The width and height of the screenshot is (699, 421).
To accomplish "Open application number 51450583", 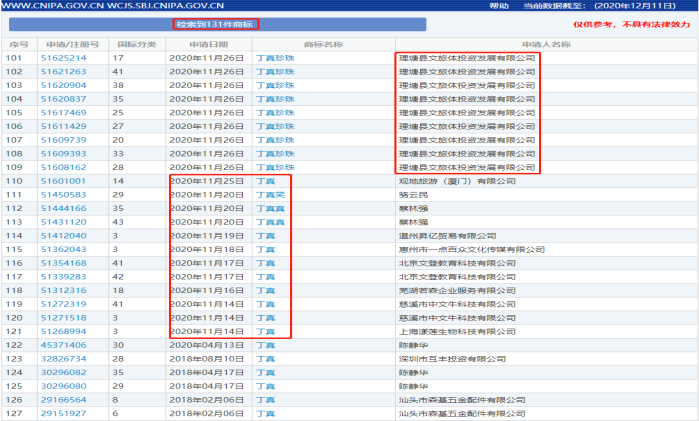I will 63,194.
